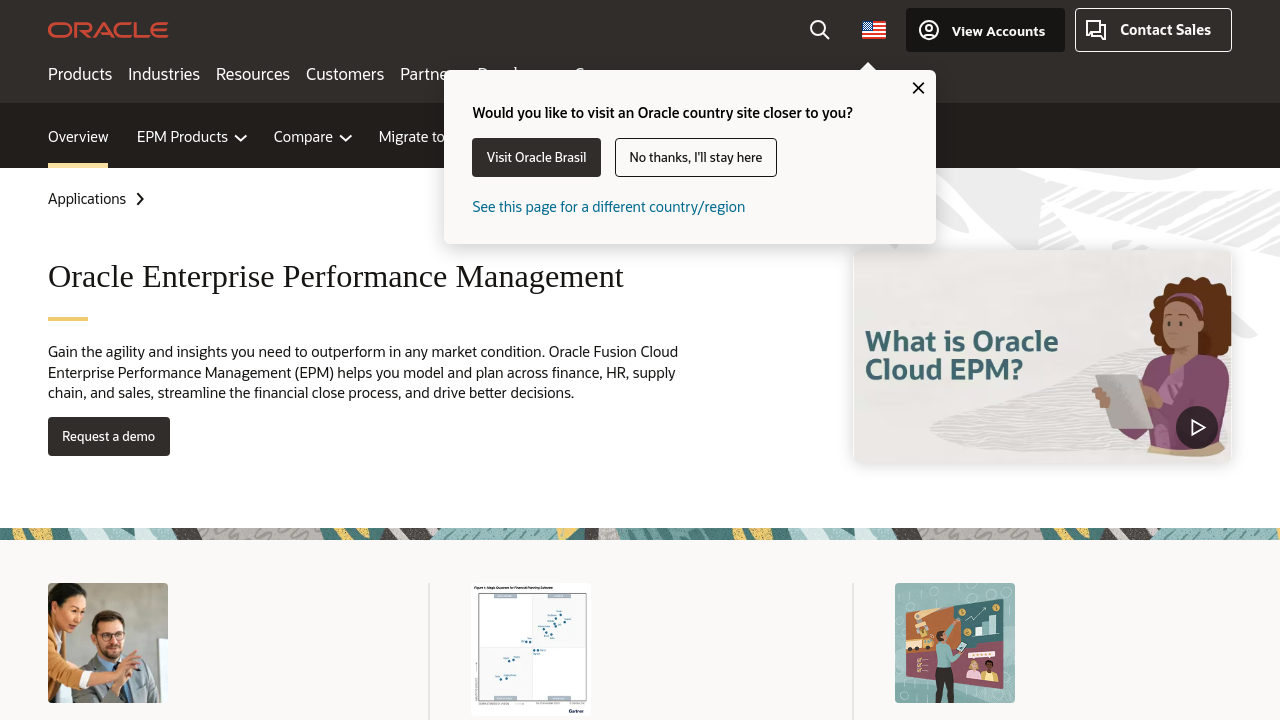
Task: Click the US flag country selector
Action: pos(874,30)
